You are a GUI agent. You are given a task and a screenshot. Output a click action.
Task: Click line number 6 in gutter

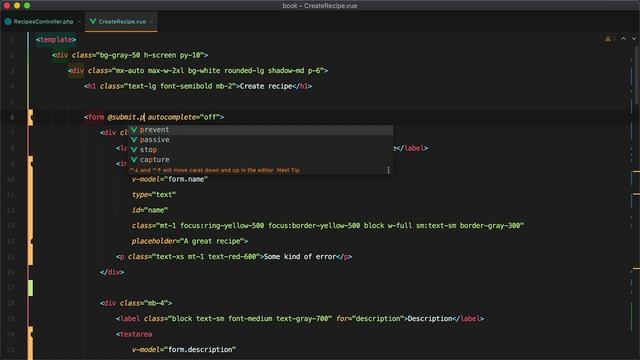(x=12, y=117)
